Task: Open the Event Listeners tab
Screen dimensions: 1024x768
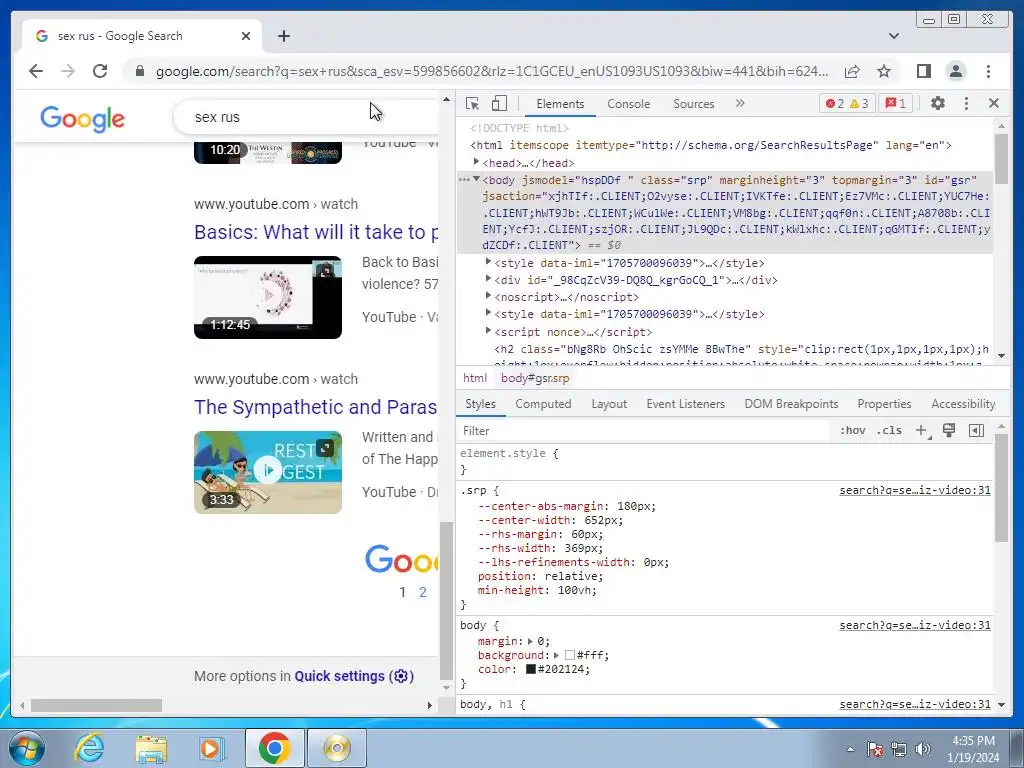Action: [x=686, y=404]
